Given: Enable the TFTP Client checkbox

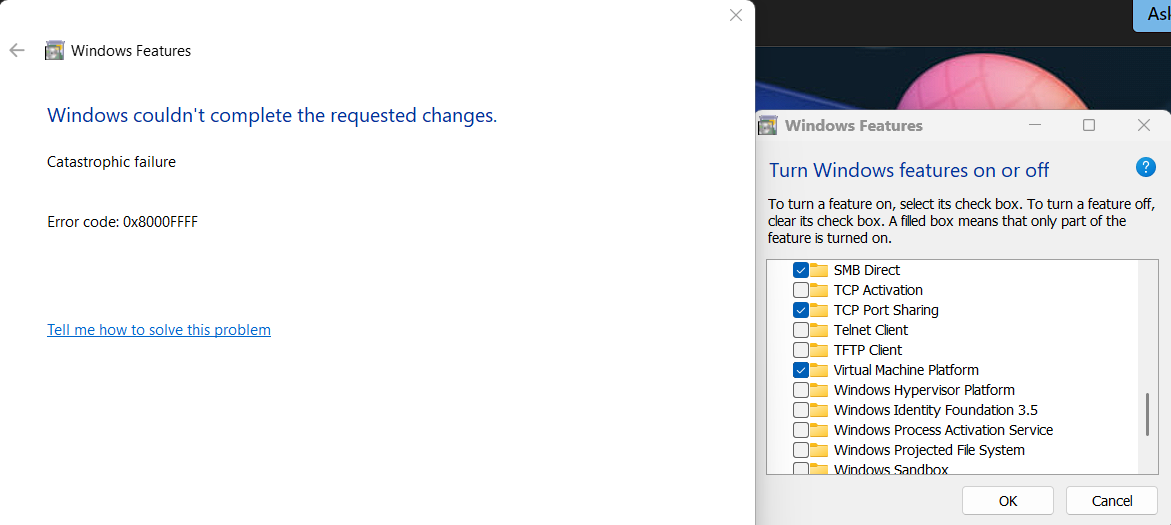Looking at the screenshot, I should point(801,350).
